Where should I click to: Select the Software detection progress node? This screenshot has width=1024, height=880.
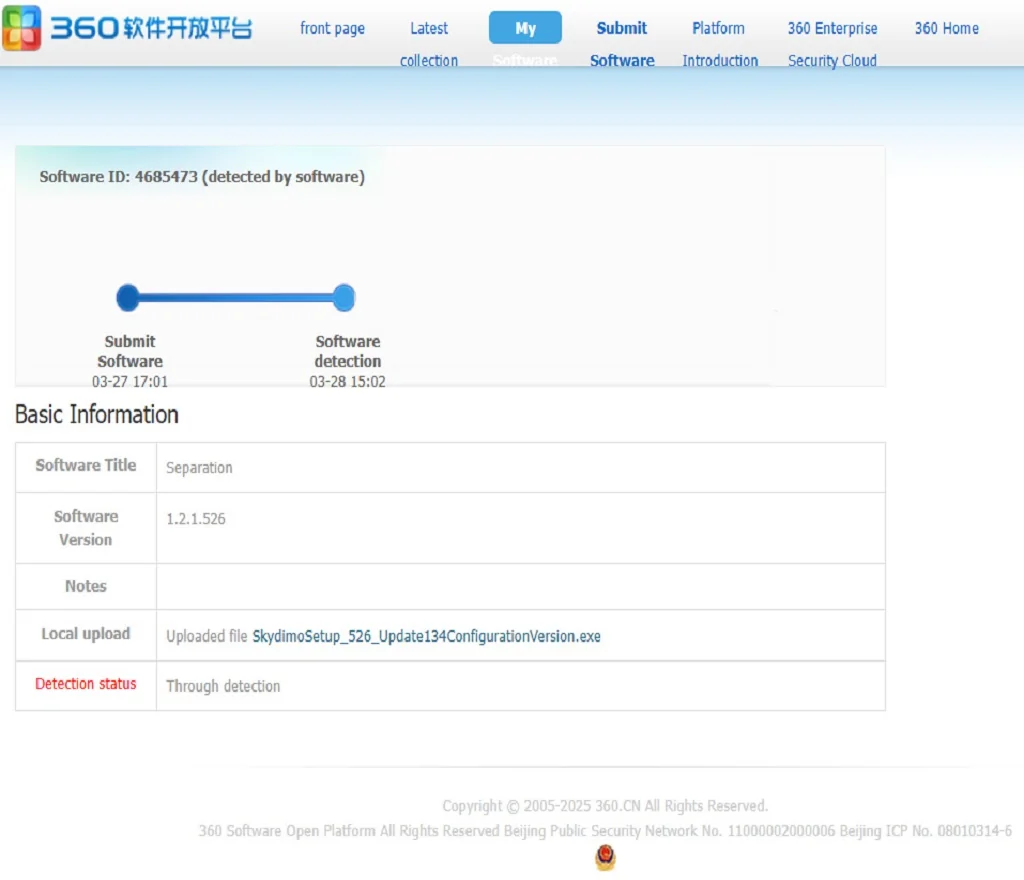tap(344, 297)
